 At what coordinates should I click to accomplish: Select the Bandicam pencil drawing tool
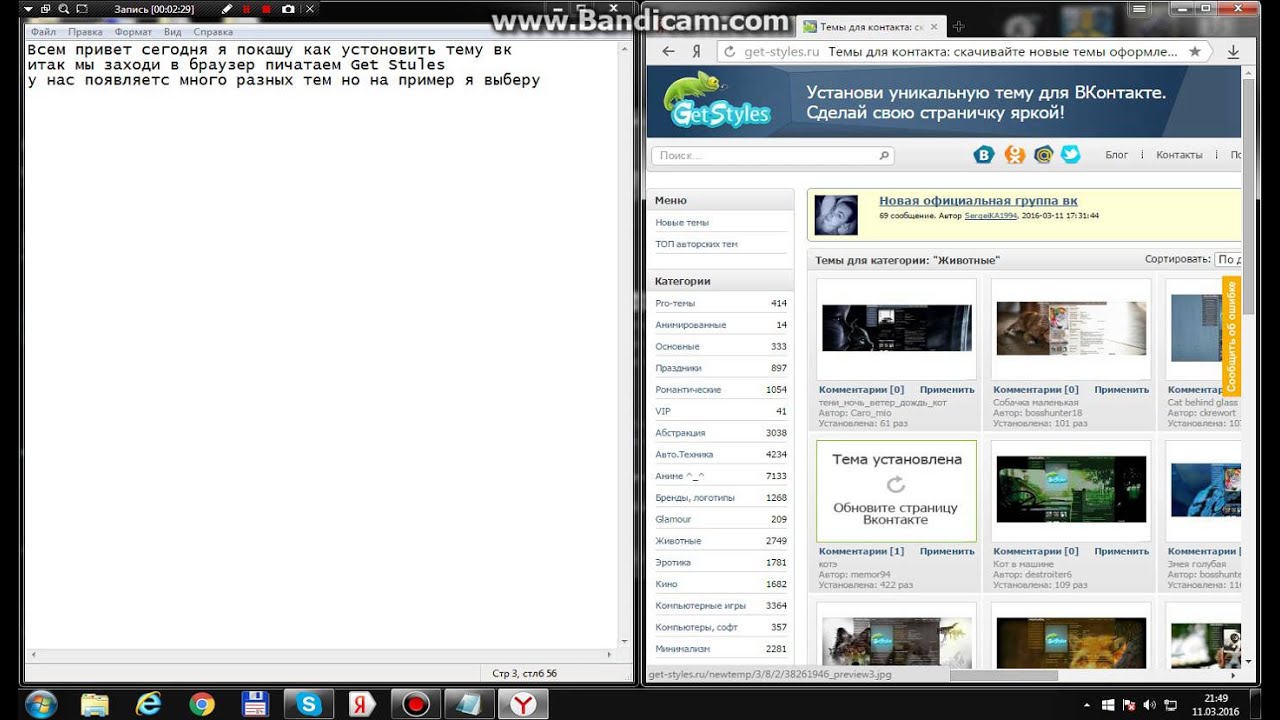pyautogui.click(x=227, y=9)
